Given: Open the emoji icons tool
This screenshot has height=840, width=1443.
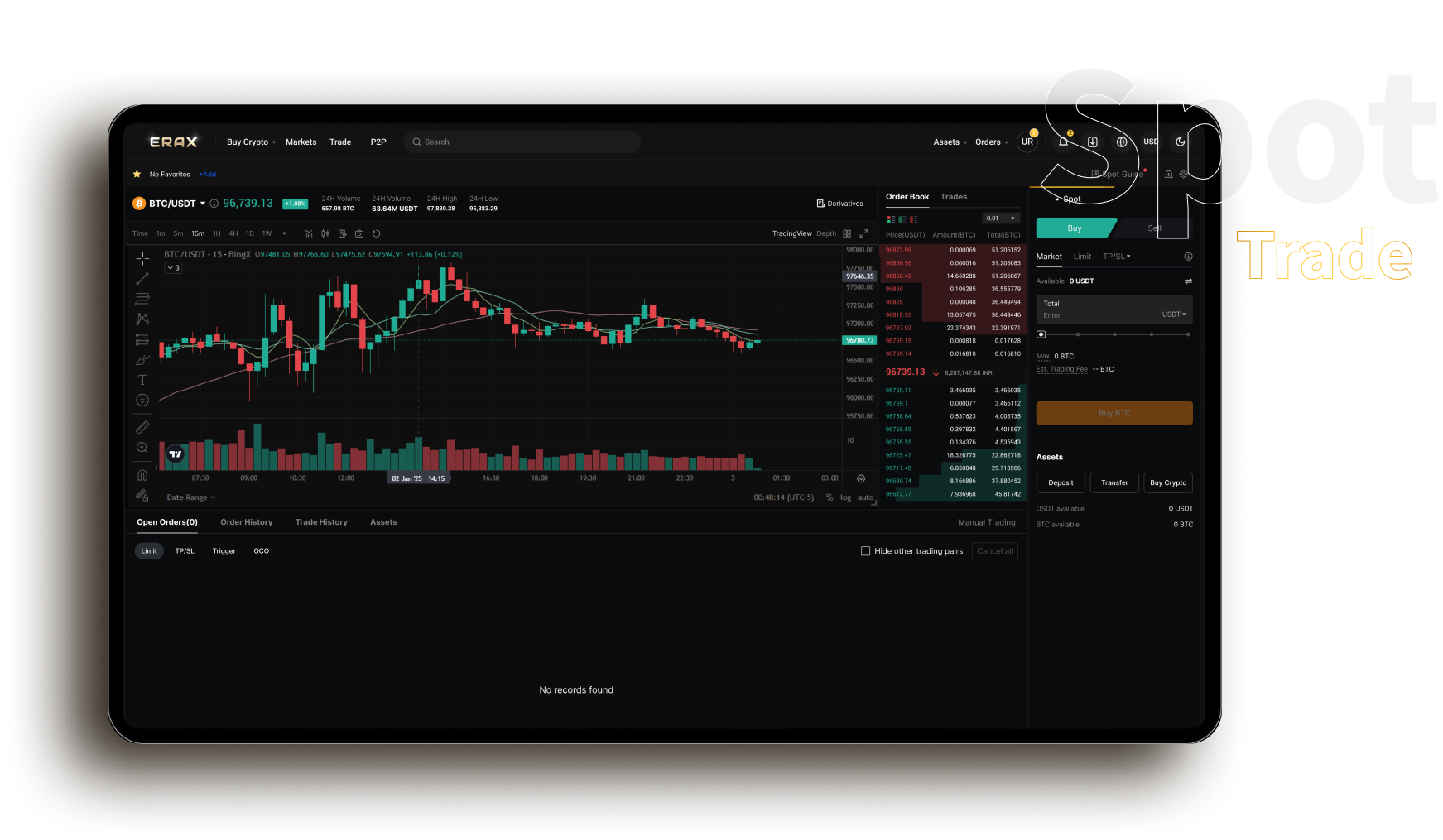Looking at the screenshot, I should click(142, 400).
